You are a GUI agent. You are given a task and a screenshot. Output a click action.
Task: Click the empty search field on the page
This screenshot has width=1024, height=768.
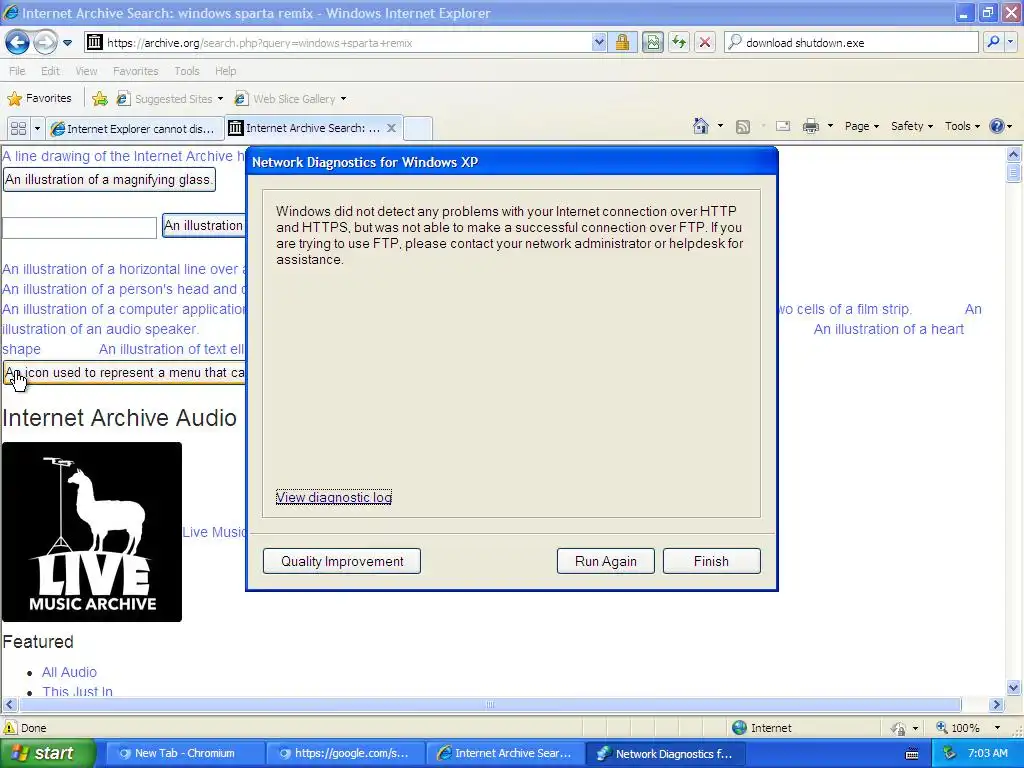tap(79, 227)
